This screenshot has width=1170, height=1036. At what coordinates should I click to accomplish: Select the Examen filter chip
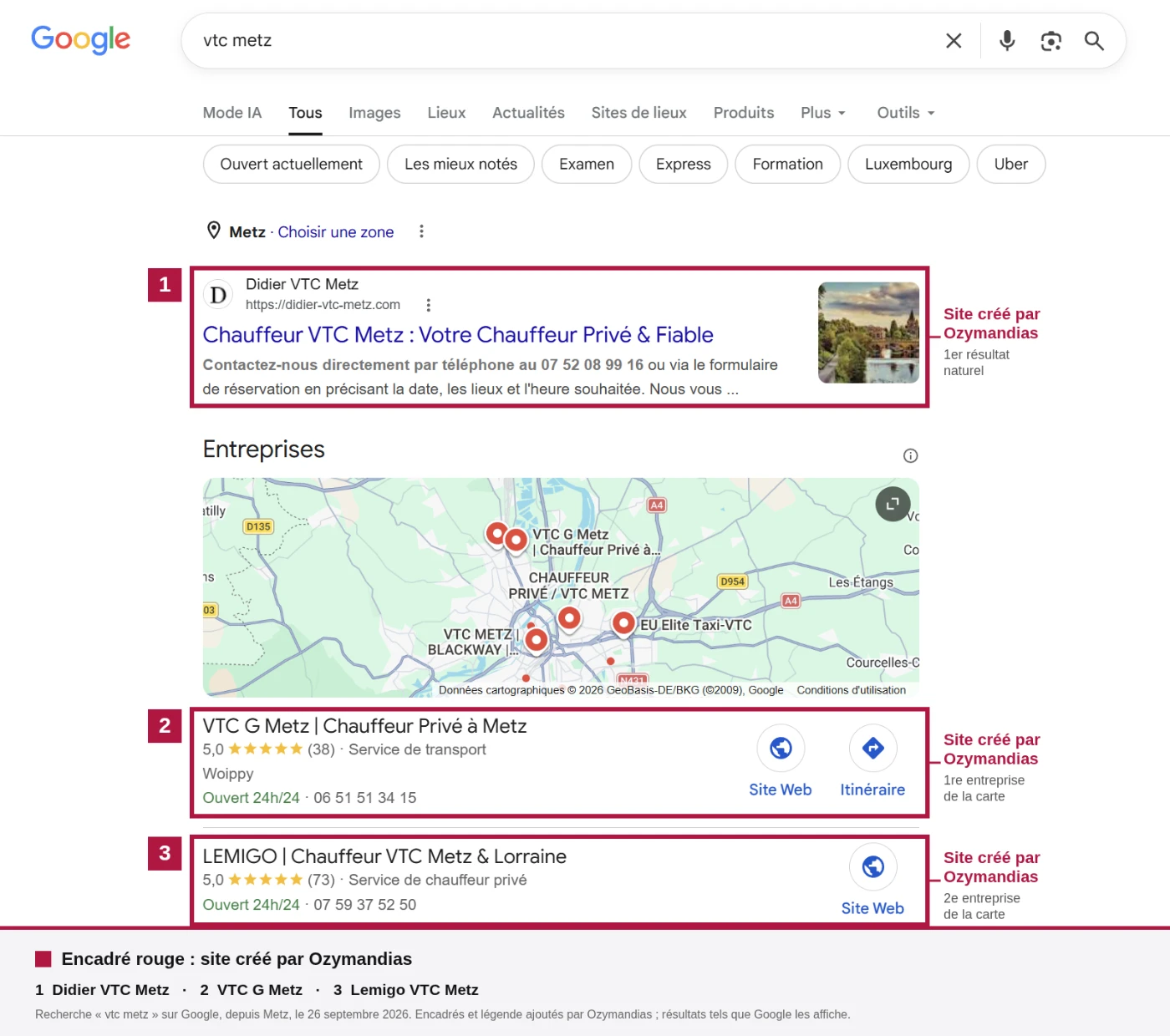[587, 165]
